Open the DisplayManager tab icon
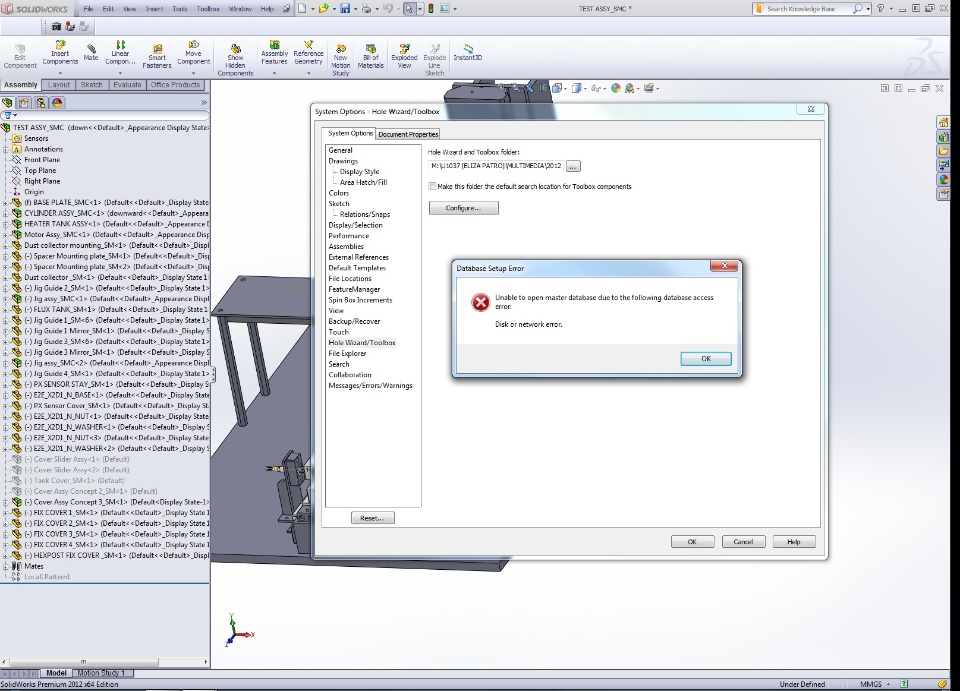The height and width of the screenshot is (691, 960). 57,103
